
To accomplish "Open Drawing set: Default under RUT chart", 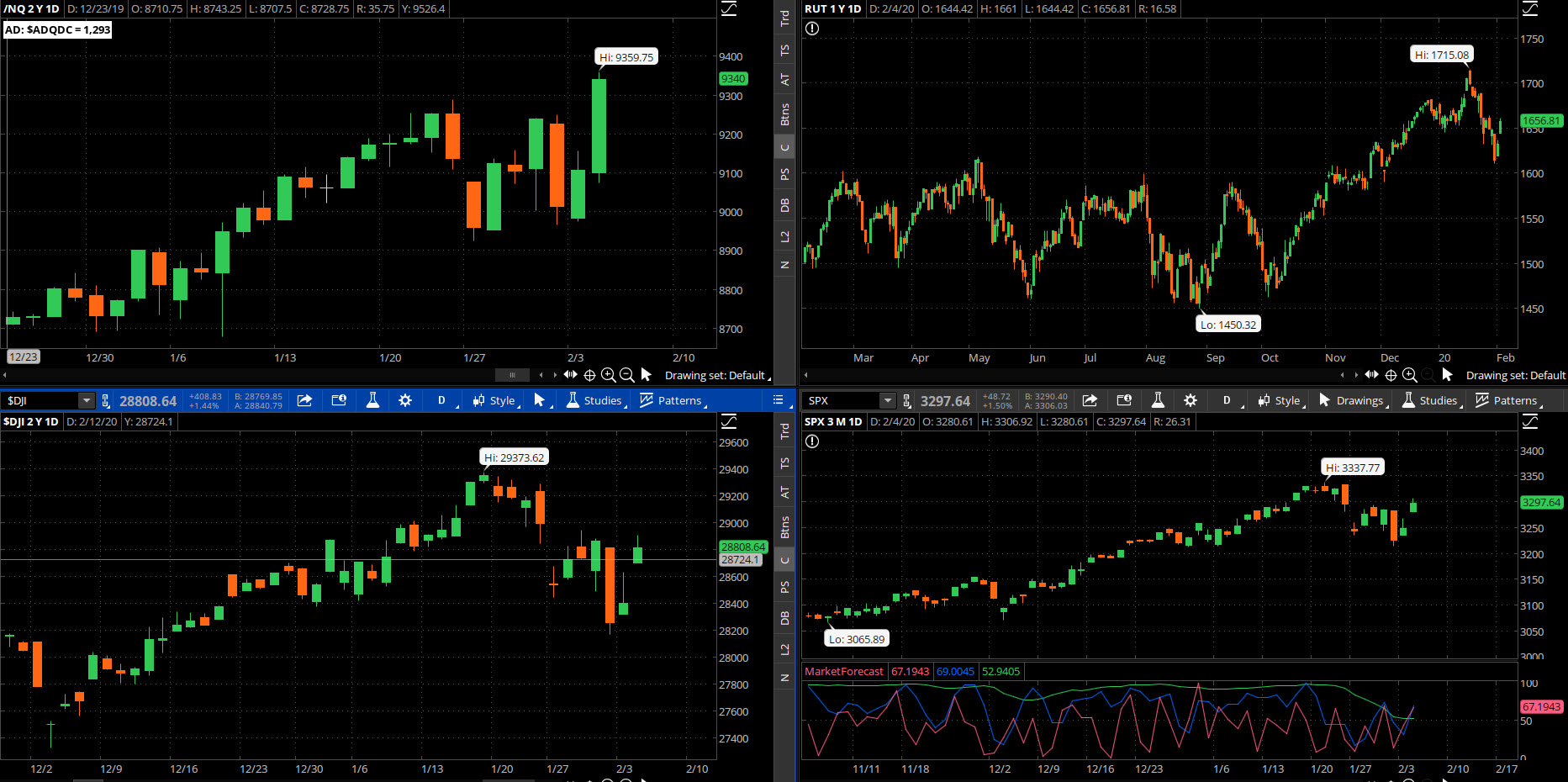I will point(1516,376).
